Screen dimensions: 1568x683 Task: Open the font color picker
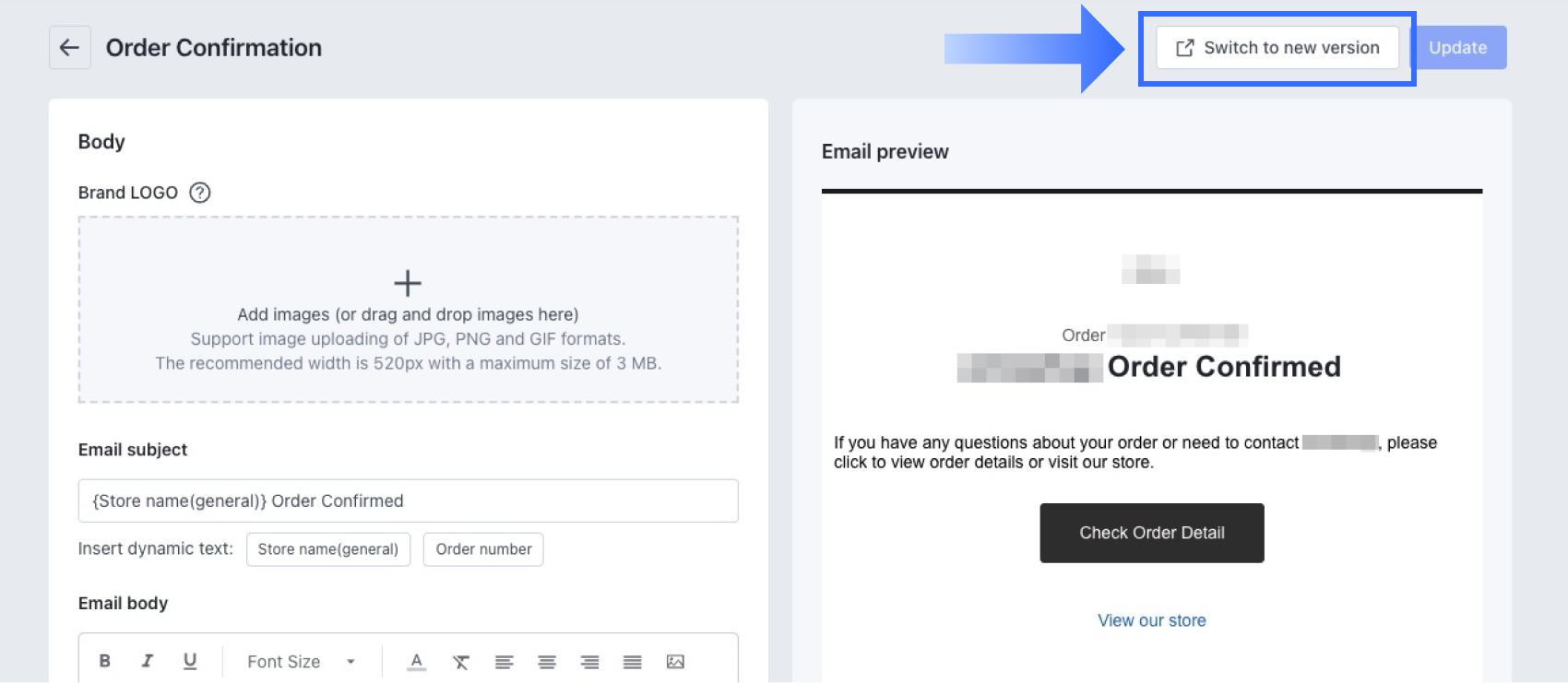click(x=417, y=662)
